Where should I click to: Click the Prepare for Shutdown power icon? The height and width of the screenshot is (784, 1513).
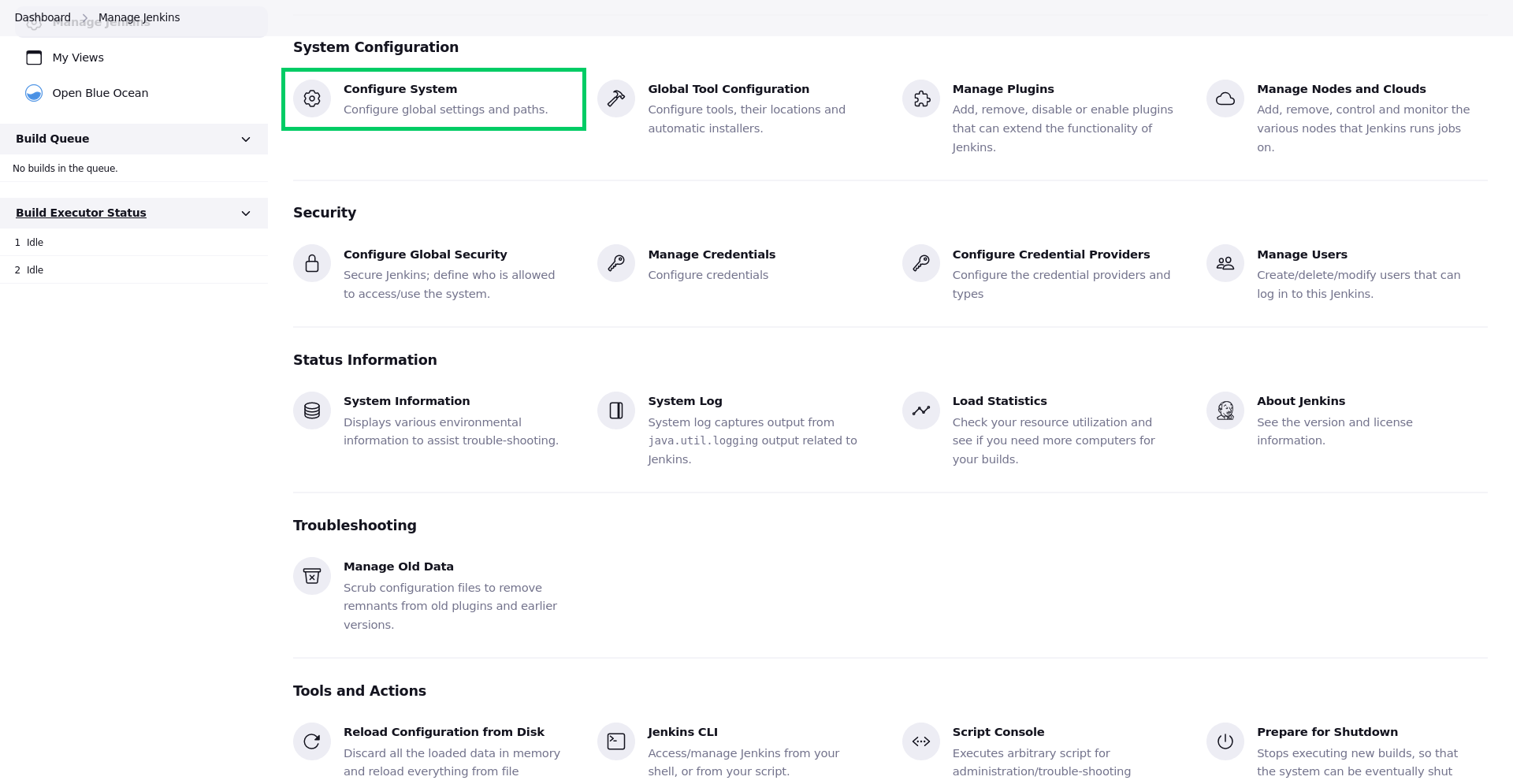point(1225,741)
